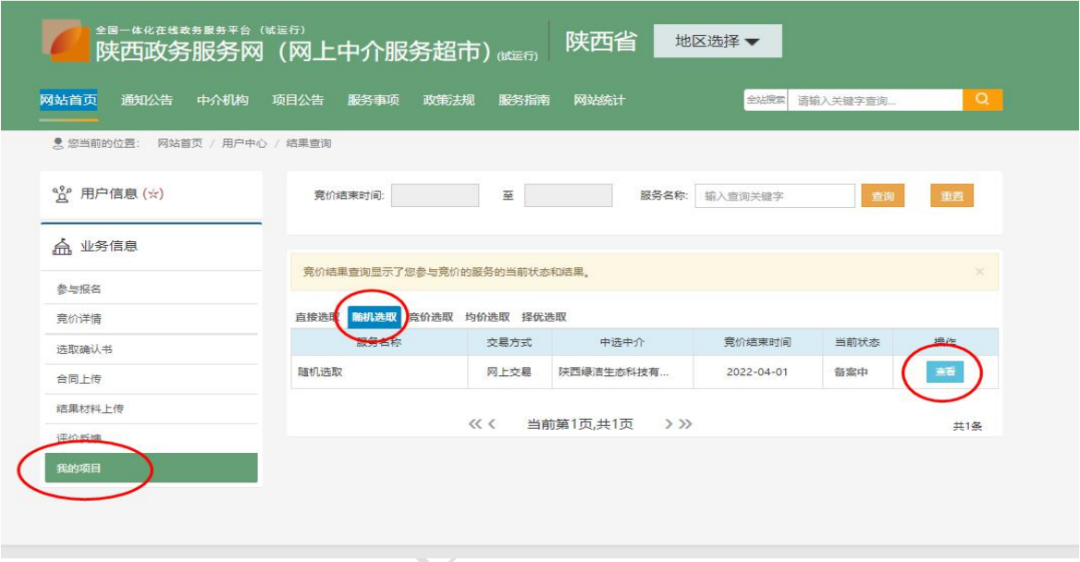Open the 地区选择 dropdown

(717, 41)
